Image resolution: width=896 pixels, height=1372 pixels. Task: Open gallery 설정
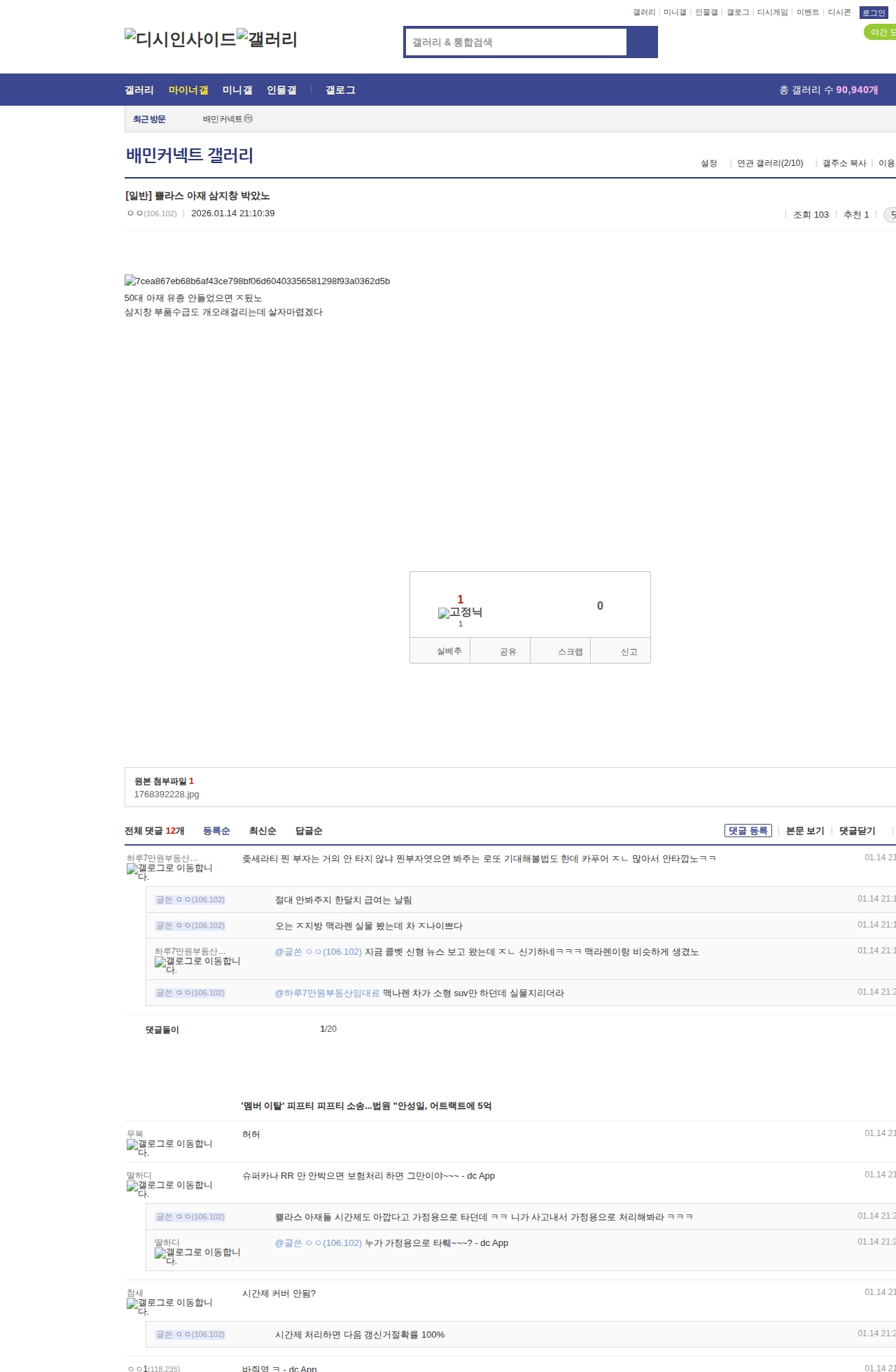point(709,163)
